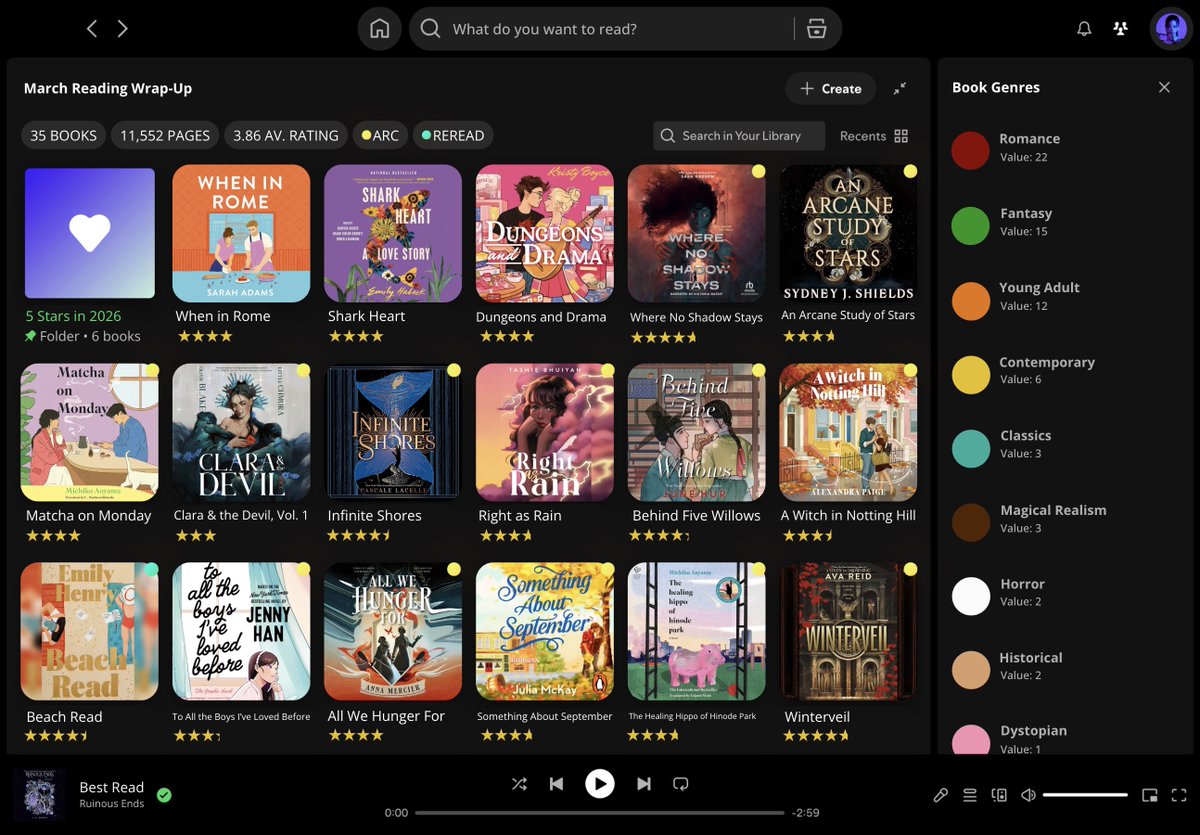
Task: Open the Home icon
Action: point(380,29)
